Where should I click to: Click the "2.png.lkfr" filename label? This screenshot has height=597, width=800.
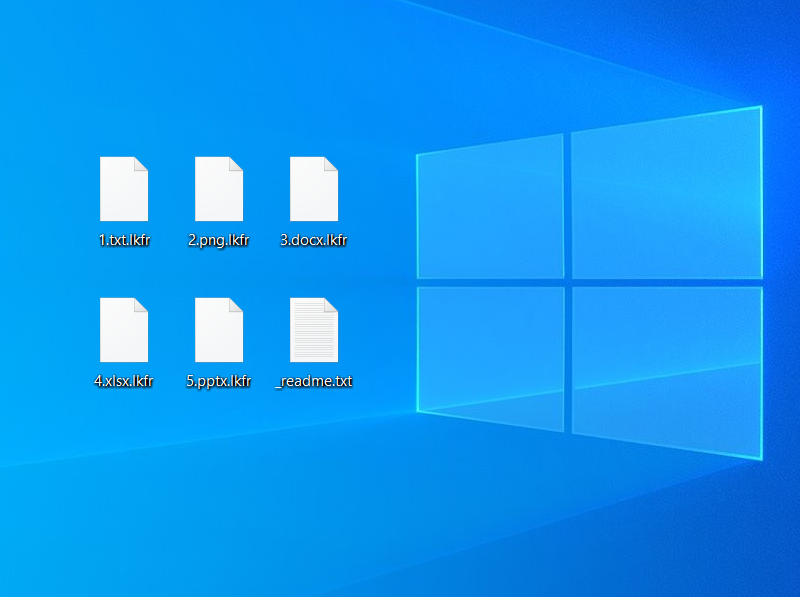(x=219, y=240)
